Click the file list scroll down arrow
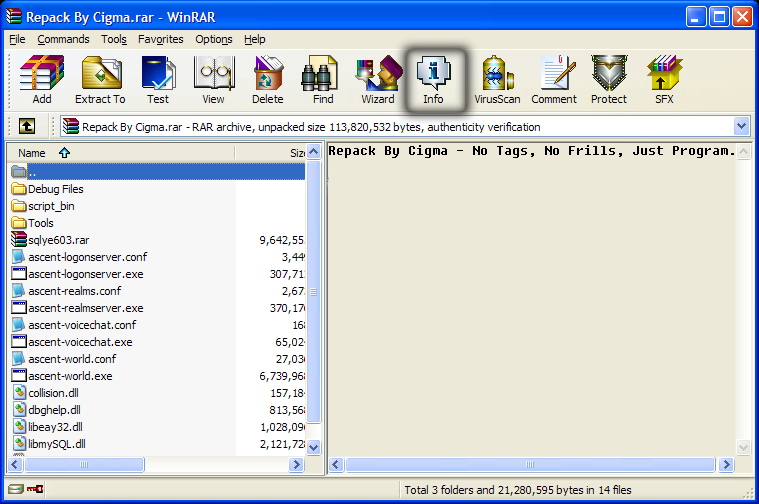Image resolution: width=759 pixels, height=504 pixels. [314, 447]
